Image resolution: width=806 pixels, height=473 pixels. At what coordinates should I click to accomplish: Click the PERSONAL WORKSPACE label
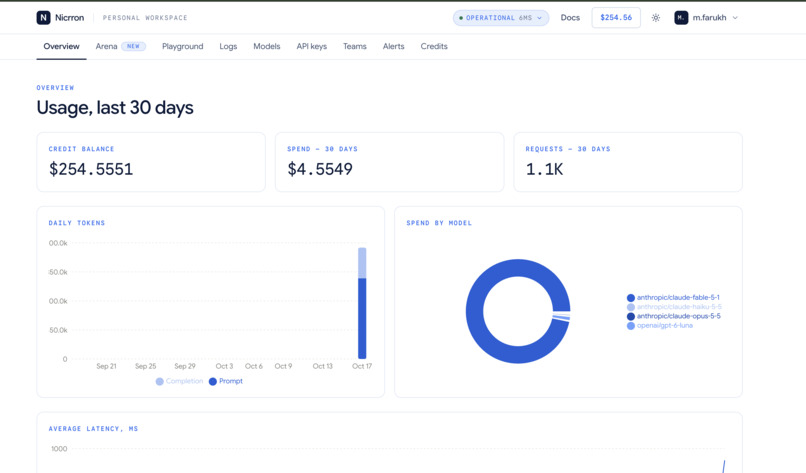pos(145,17)
